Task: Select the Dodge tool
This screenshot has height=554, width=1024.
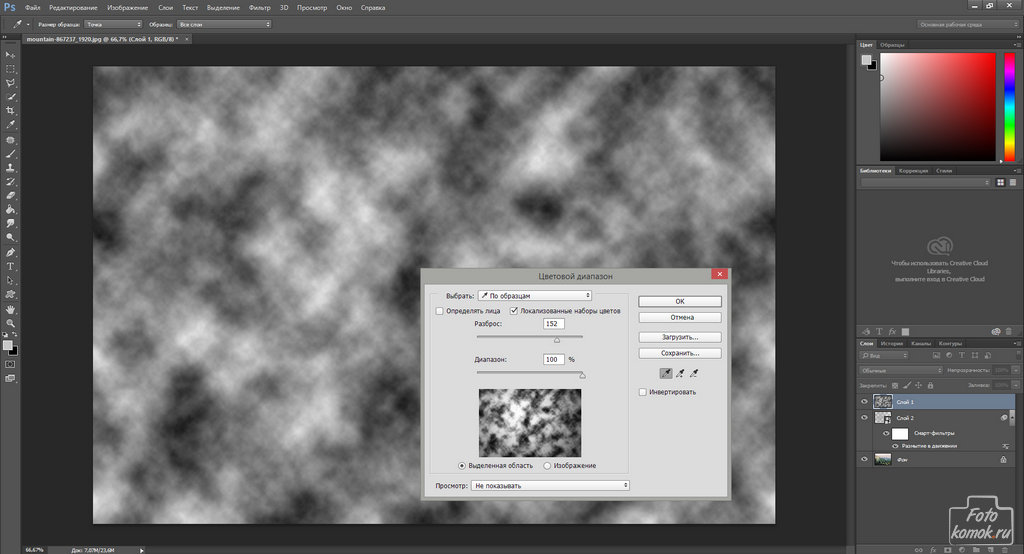Action: tap(10, 238)
